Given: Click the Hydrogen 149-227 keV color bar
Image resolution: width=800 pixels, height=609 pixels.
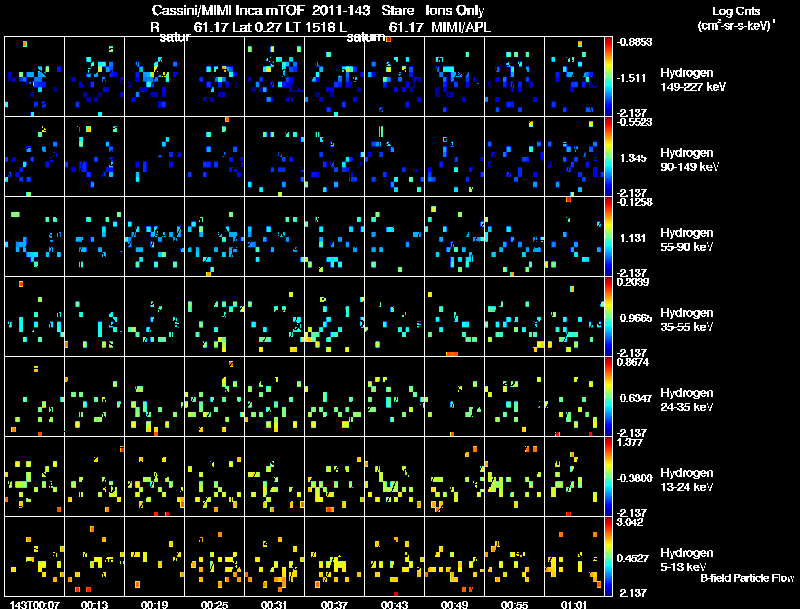Looking at the screenshot, I should click(x=609, y=76).
